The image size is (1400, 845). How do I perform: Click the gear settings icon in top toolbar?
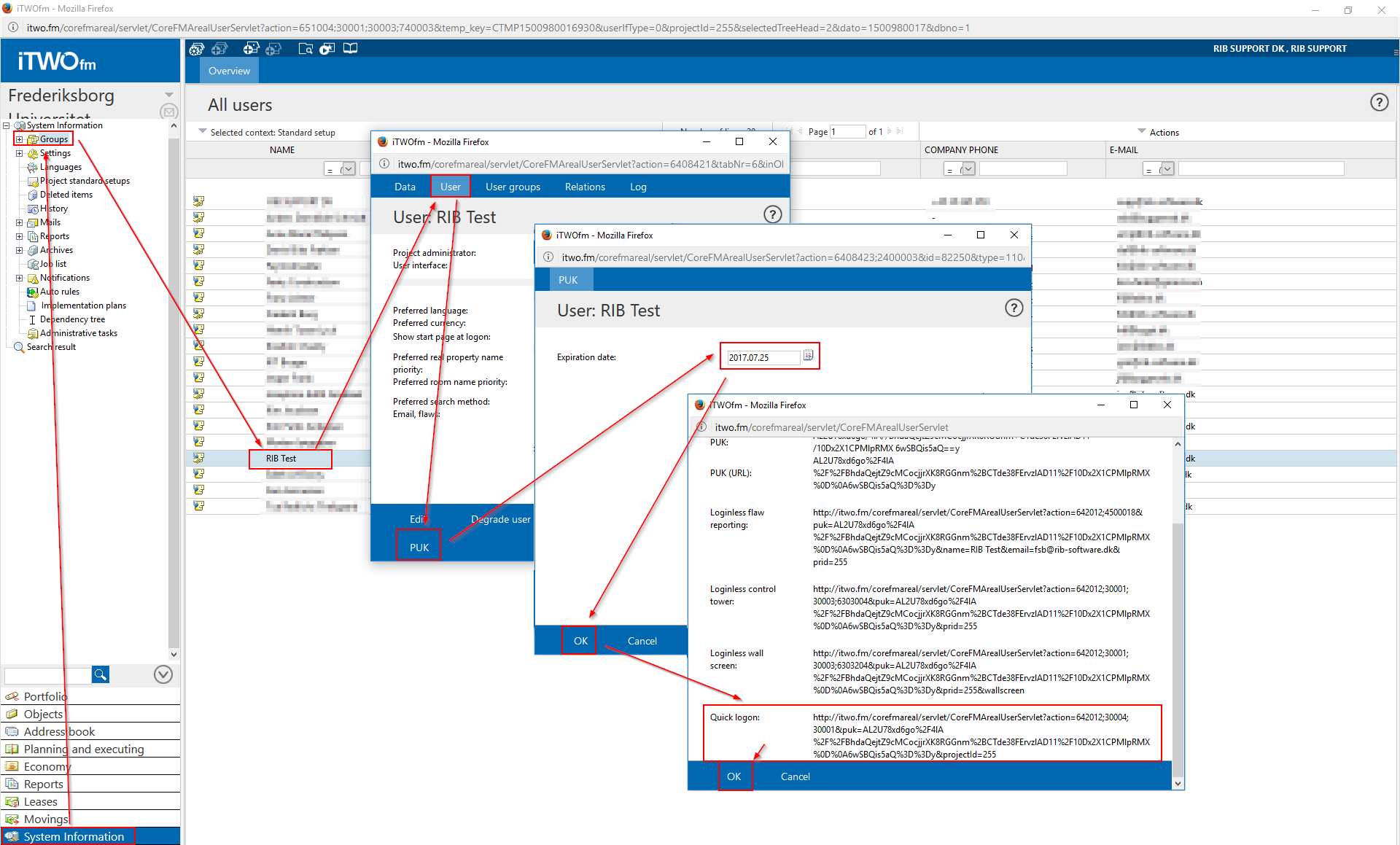pos(196,49)
